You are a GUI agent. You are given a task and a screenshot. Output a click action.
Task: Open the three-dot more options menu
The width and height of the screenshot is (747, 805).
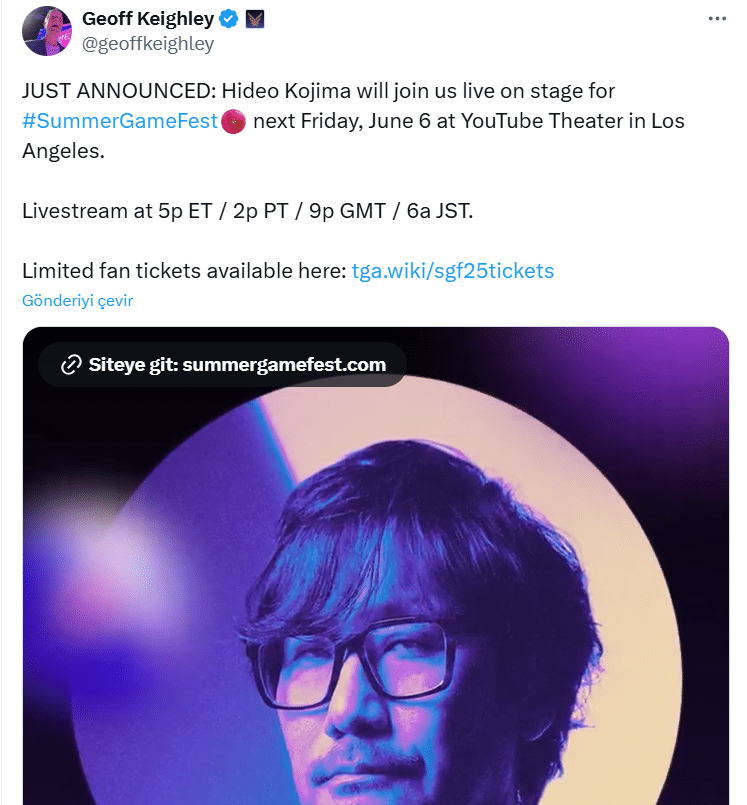pos(717,19)
